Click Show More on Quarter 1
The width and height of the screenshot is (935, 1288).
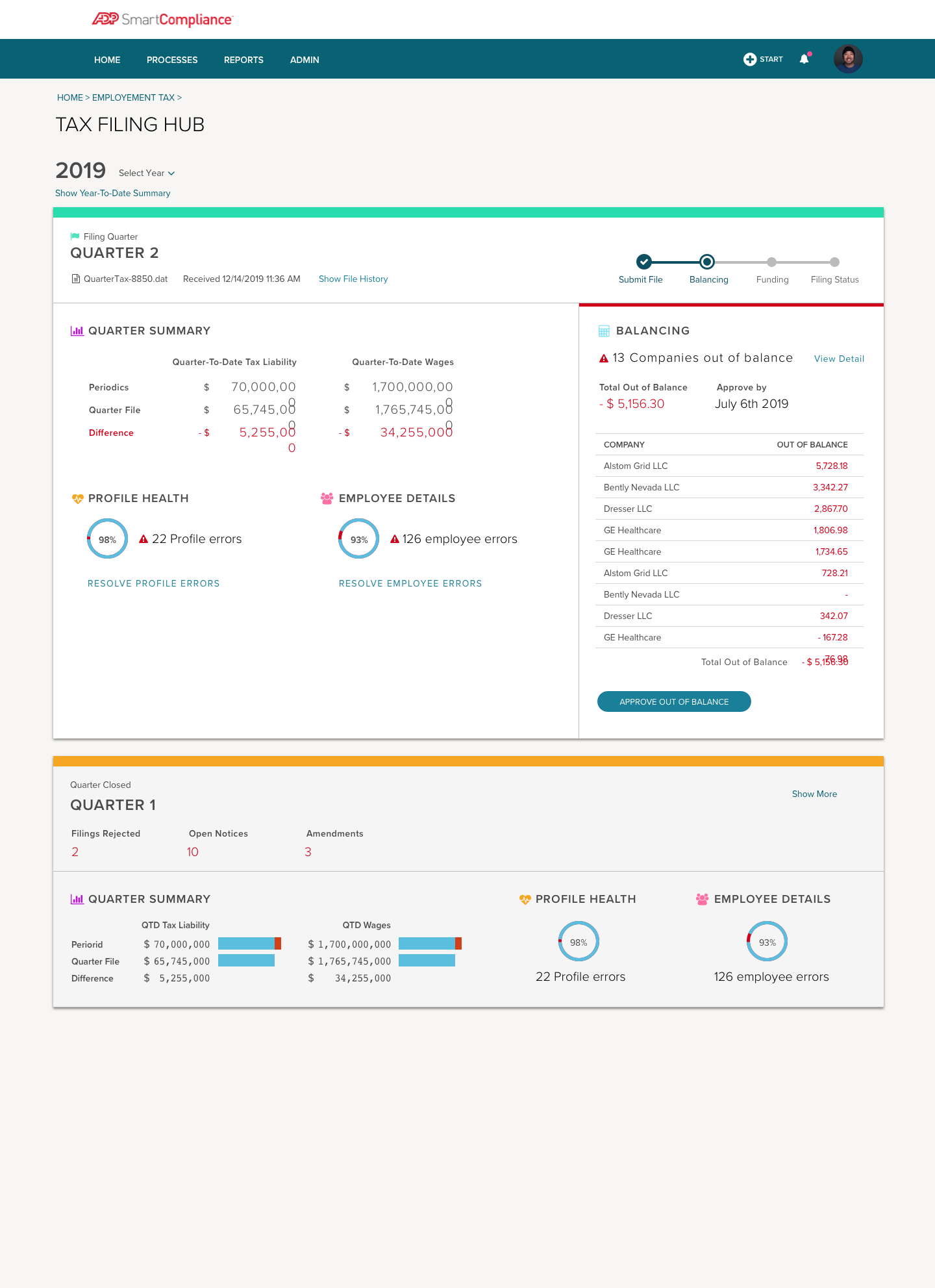814,794
